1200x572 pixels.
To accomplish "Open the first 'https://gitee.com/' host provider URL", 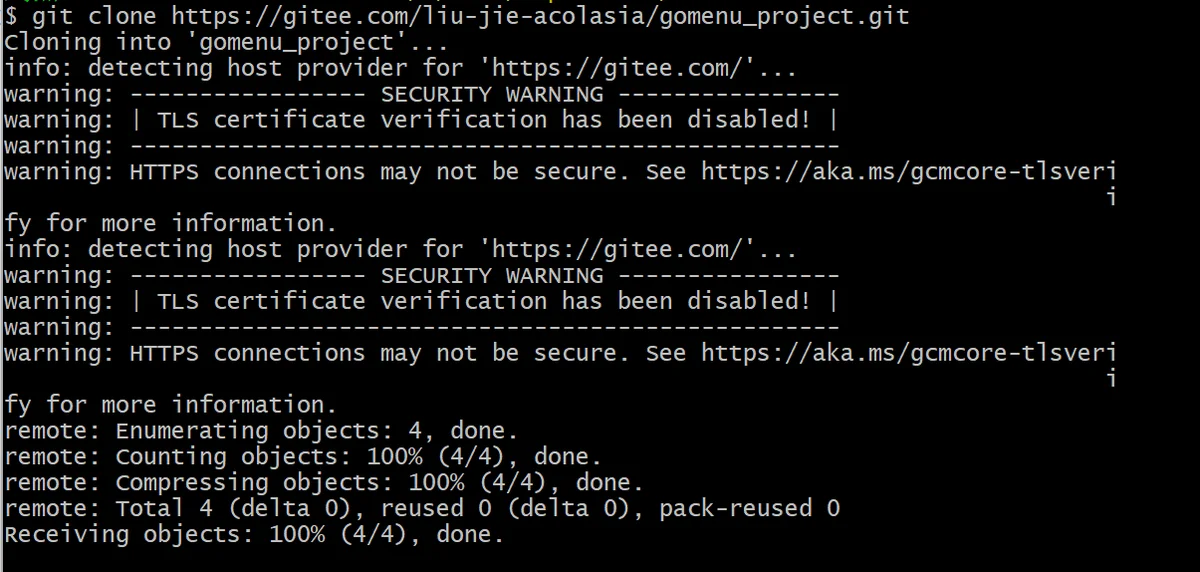I will (x=616, y=69).
